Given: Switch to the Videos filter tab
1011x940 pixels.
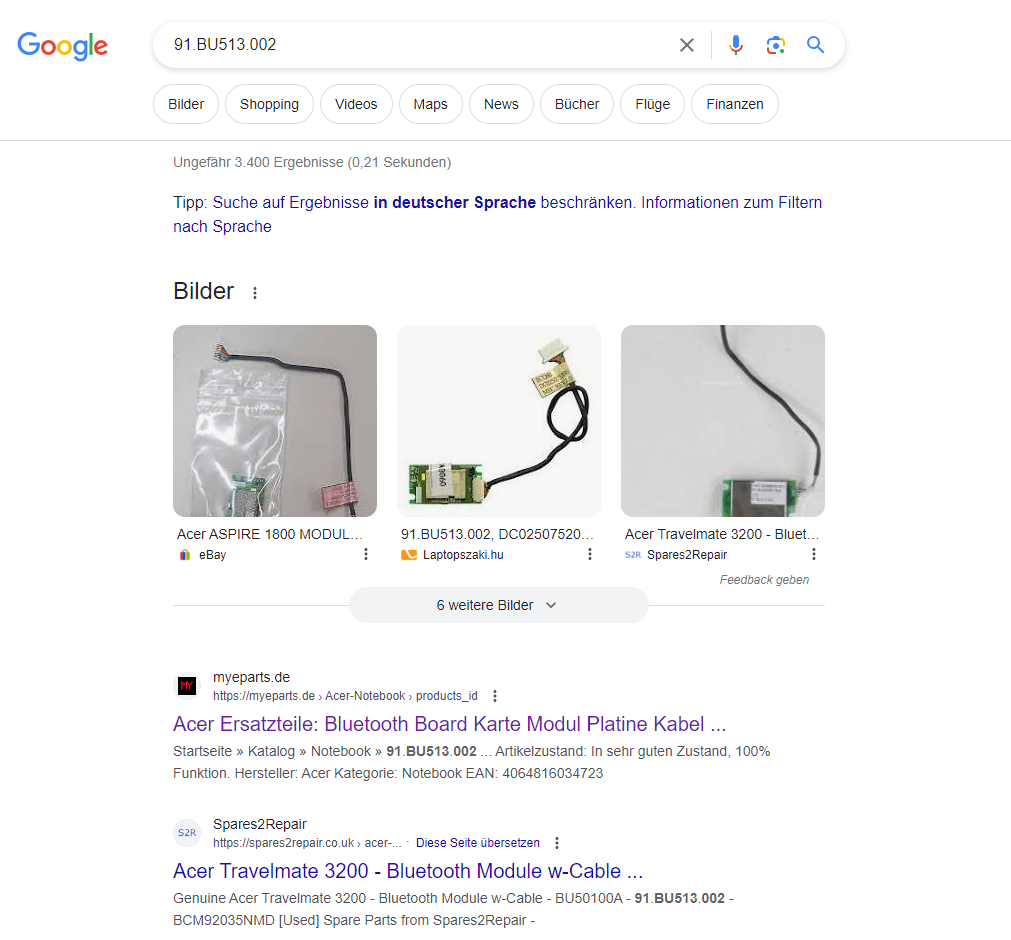Looking at the screenshot, I should [356, 104].
